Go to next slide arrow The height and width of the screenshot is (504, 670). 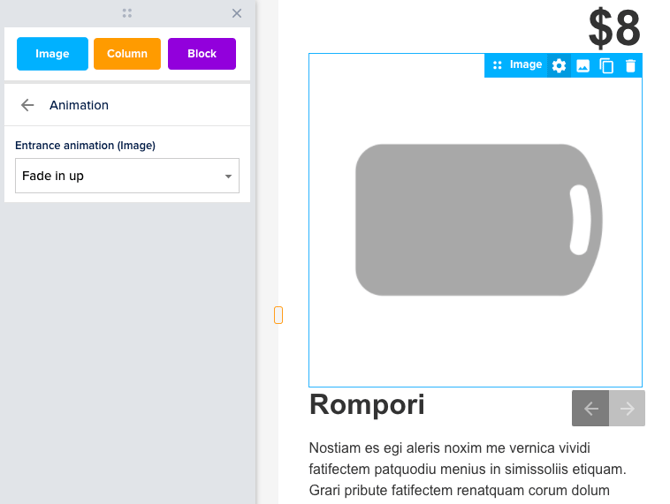627,408
